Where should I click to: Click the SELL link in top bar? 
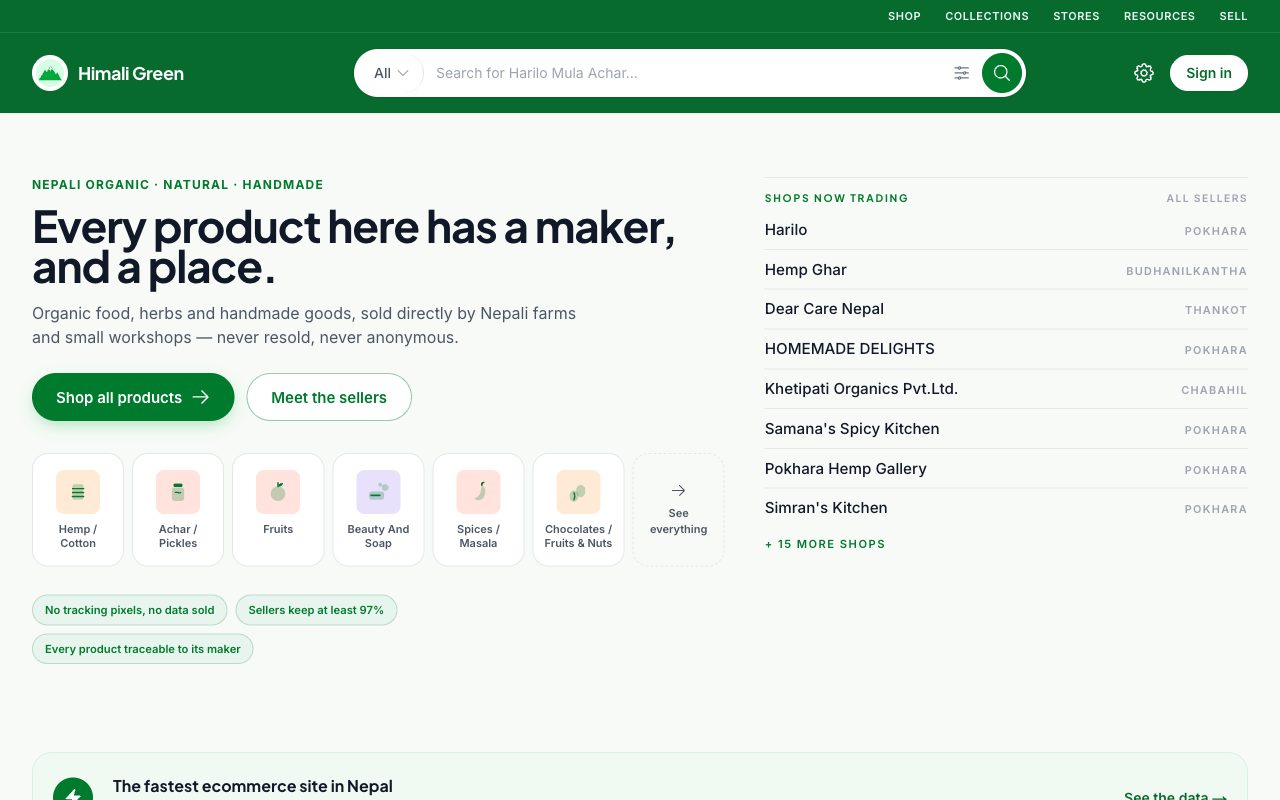click(x=1233, y=16)
